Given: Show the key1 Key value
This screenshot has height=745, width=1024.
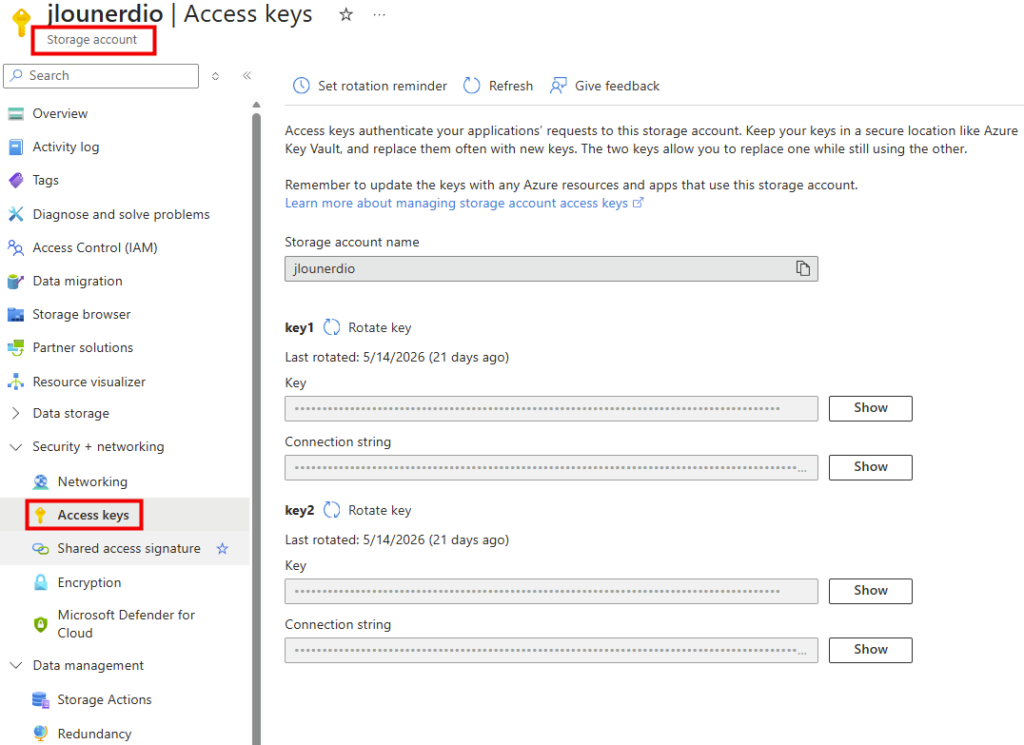Looking at the screenshot, I should click(x=871, y=408).
